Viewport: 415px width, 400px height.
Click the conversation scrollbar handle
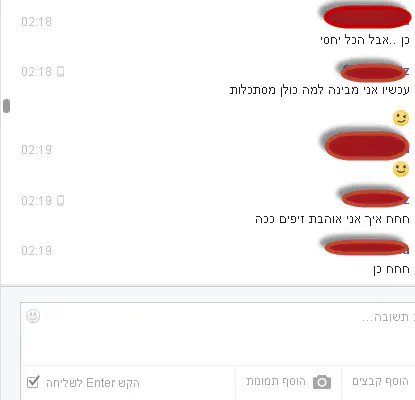click(6, 106)
